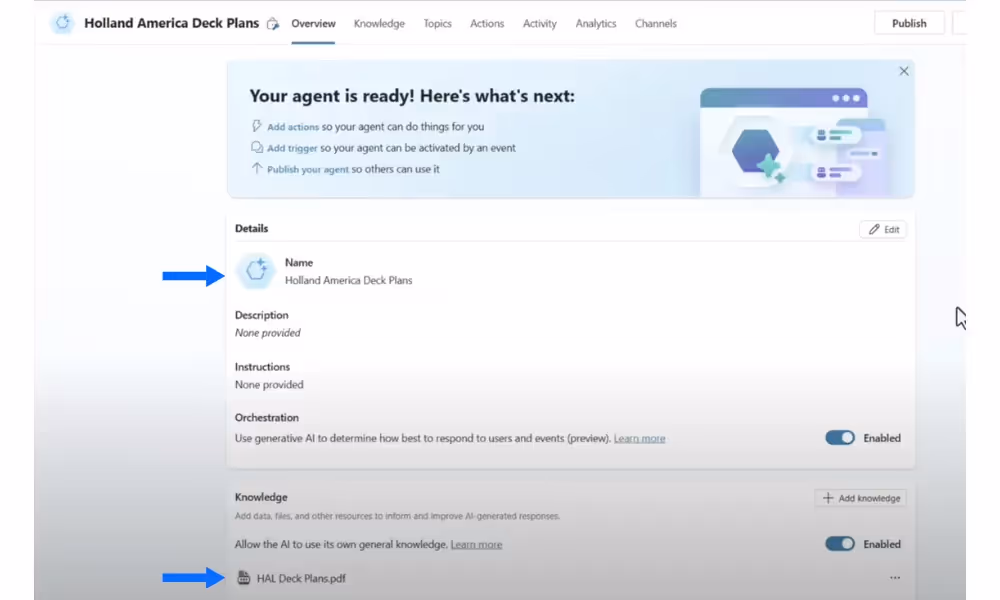Screen dimensions: 1000x600
Task: Click the Publish button
Action: [x=909, y=23]
